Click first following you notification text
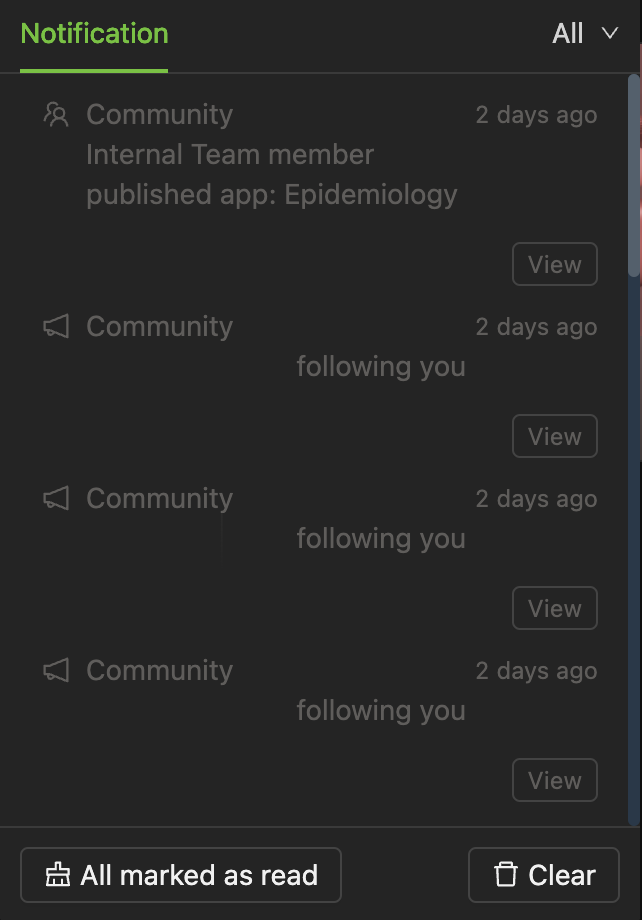Image resolution: width=642 pixels, height=920 pixels. point(381,367)
